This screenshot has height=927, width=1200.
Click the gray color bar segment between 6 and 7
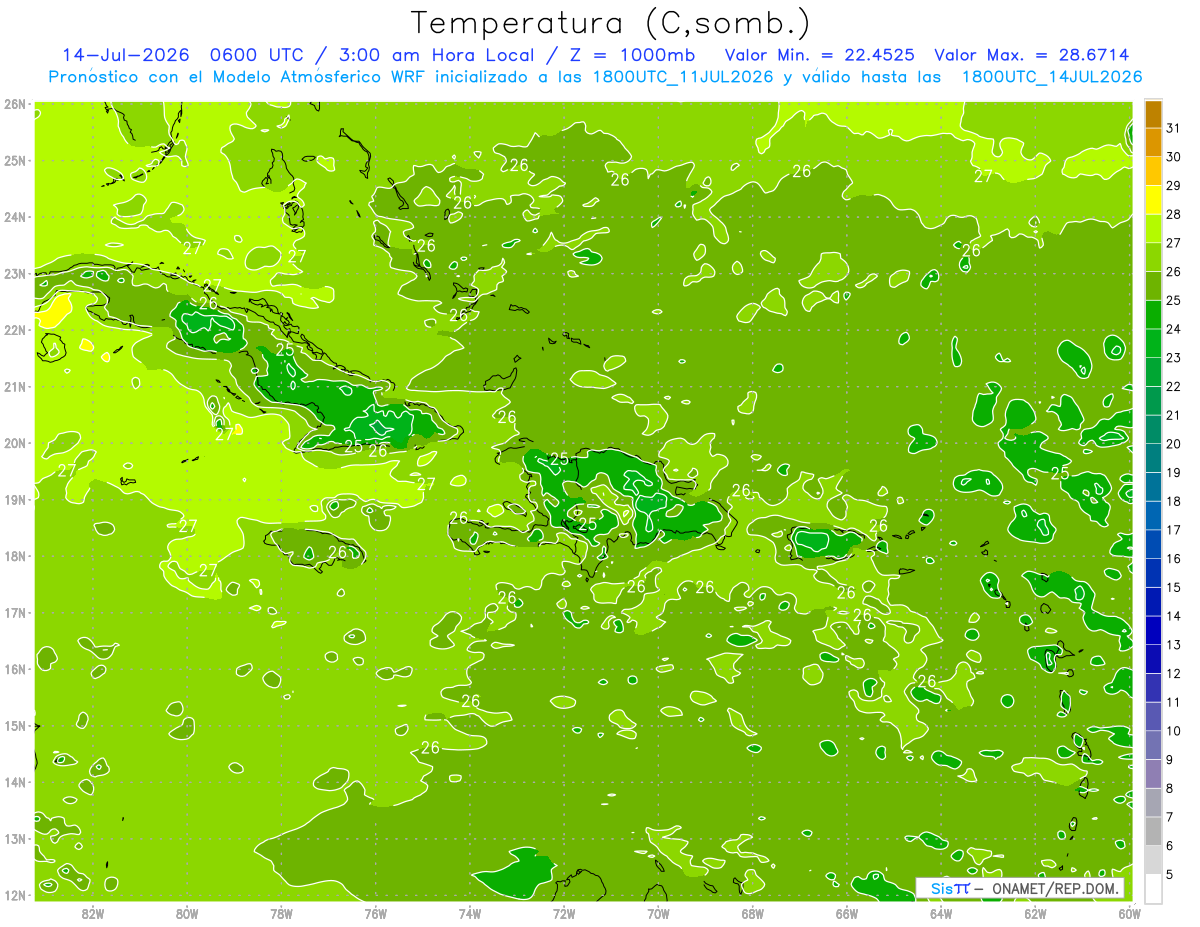1153,831
